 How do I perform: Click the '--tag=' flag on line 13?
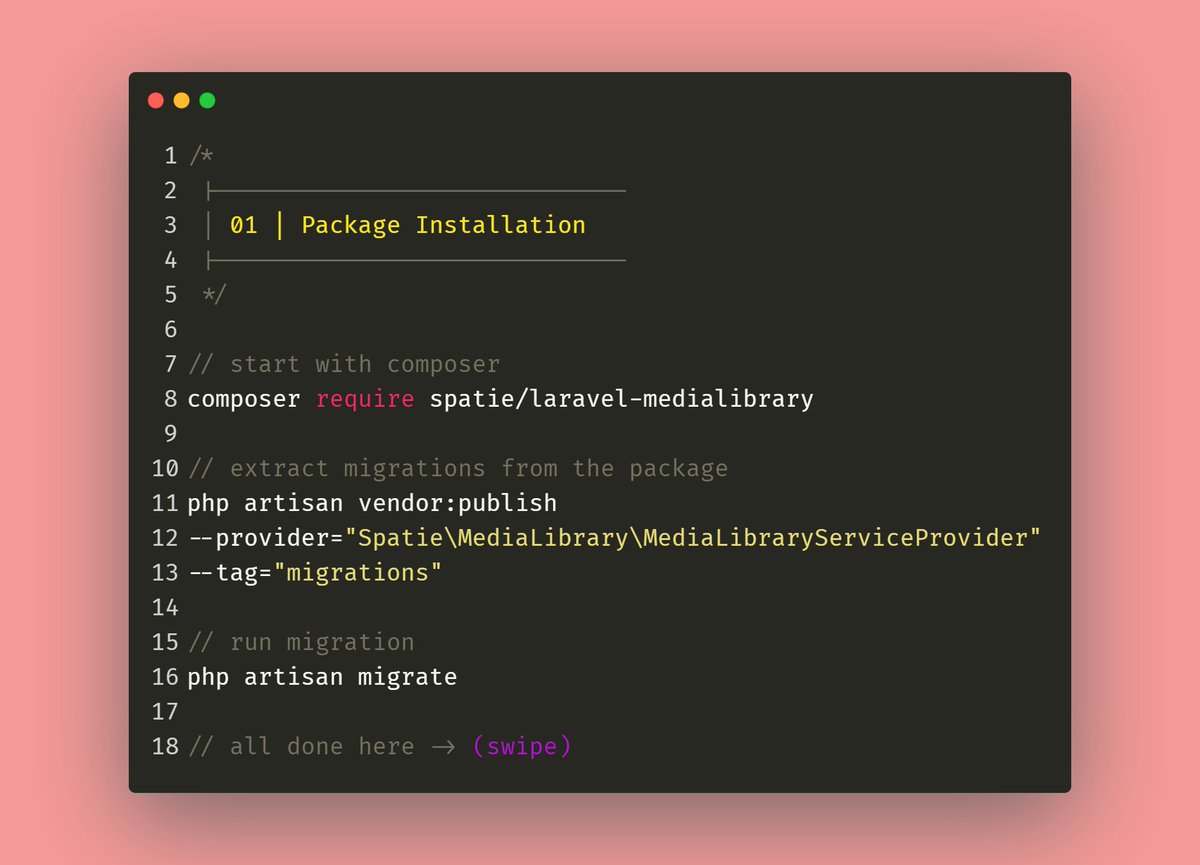231,573
